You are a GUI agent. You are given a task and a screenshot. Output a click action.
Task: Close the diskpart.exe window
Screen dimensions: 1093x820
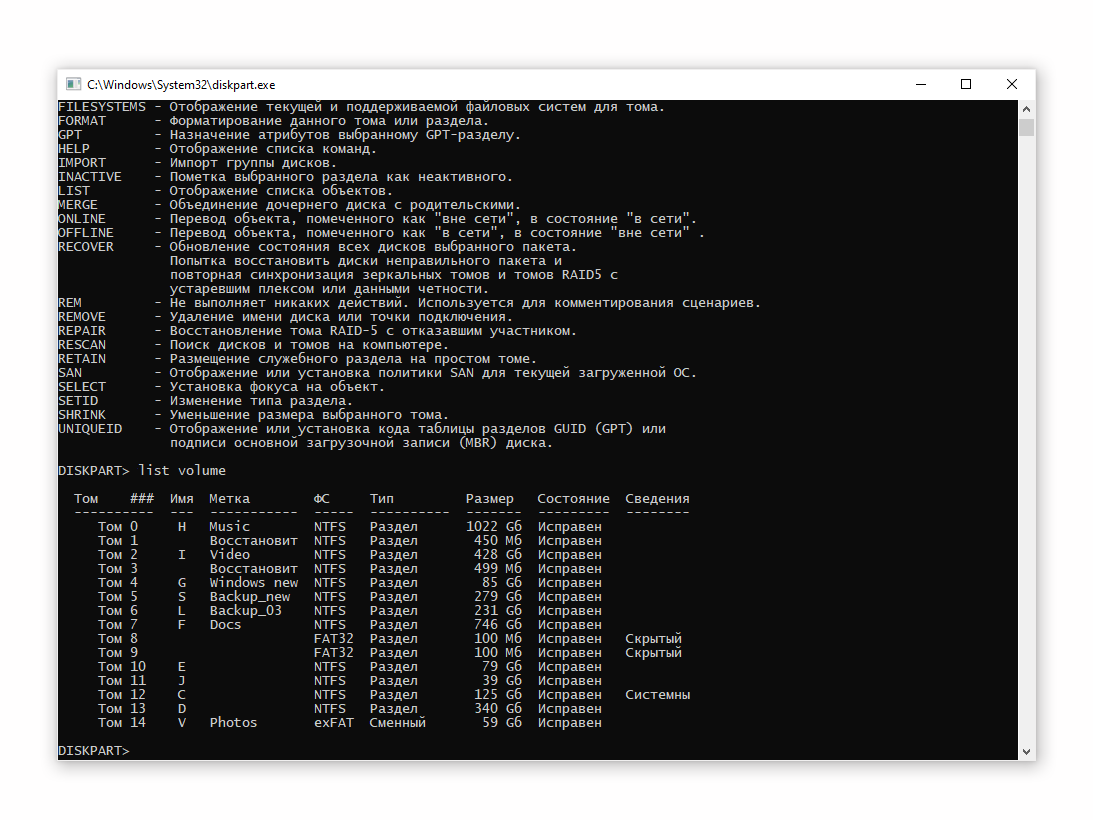1011,84
